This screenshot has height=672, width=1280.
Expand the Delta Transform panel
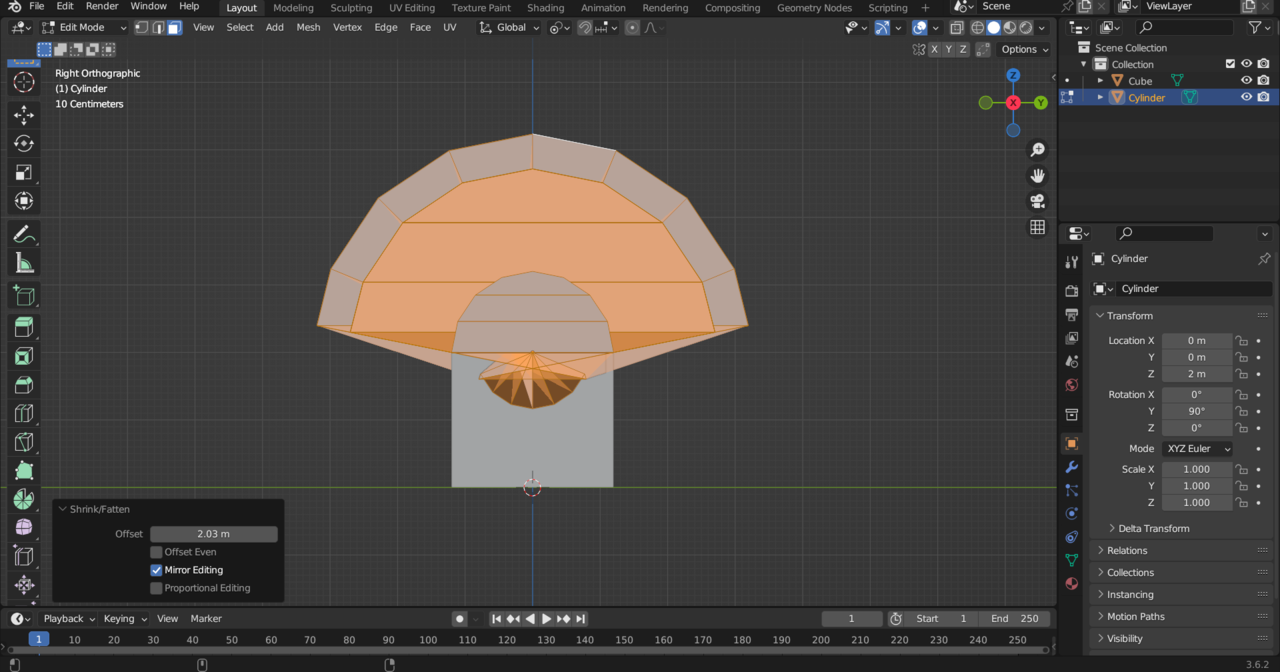tap(1153, 528)
